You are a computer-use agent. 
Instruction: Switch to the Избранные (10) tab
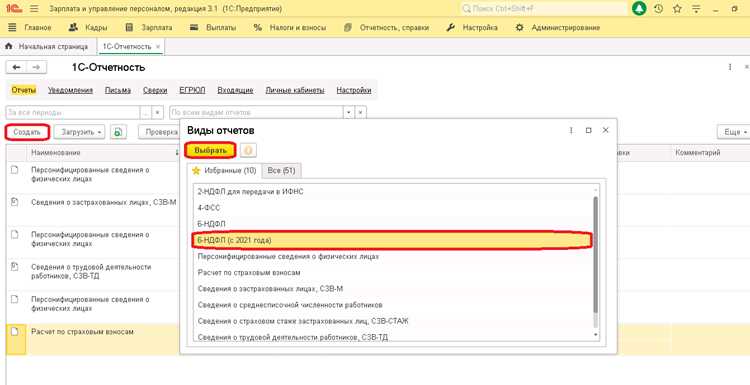point(224,171)
